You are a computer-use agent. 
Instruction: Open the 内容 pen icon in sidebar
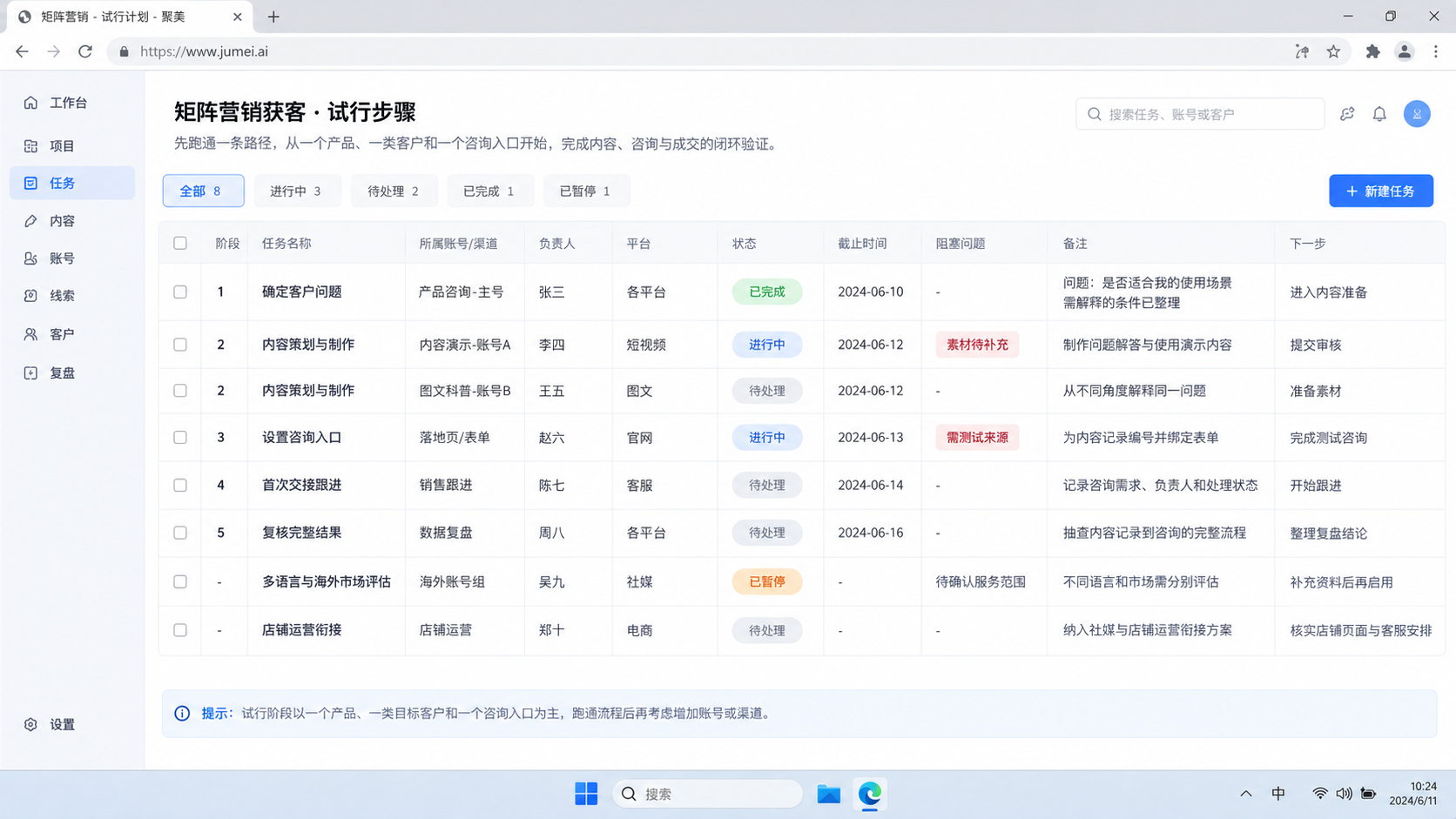click(30, 221)
